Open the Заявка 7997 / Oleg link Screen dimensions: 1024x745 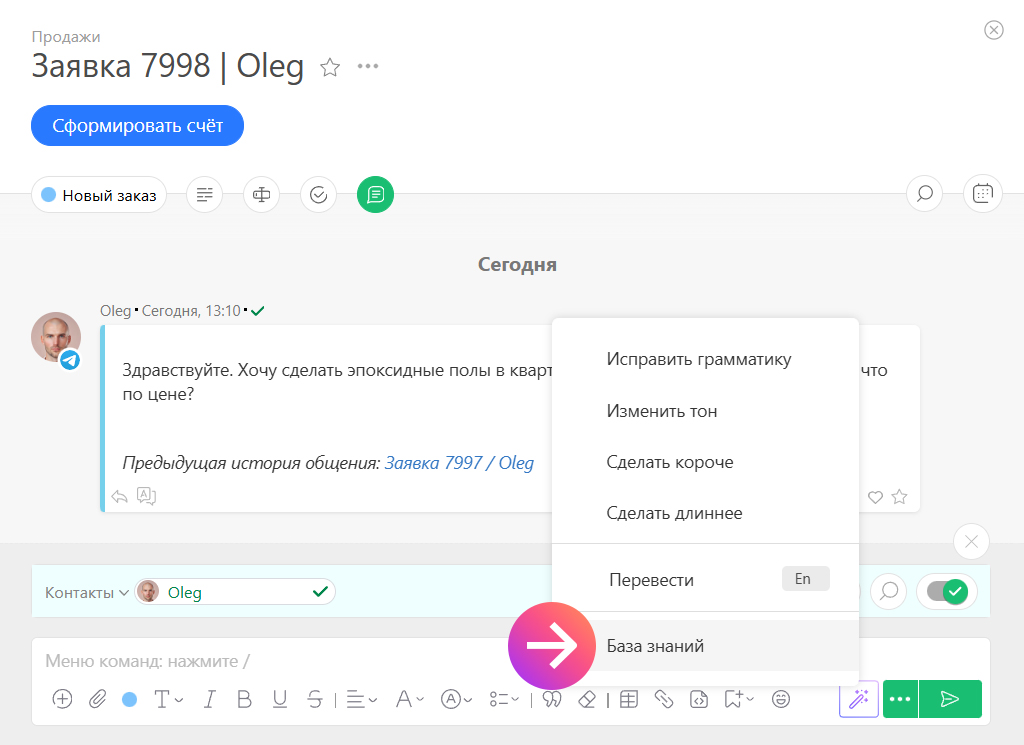click(459, 463)
